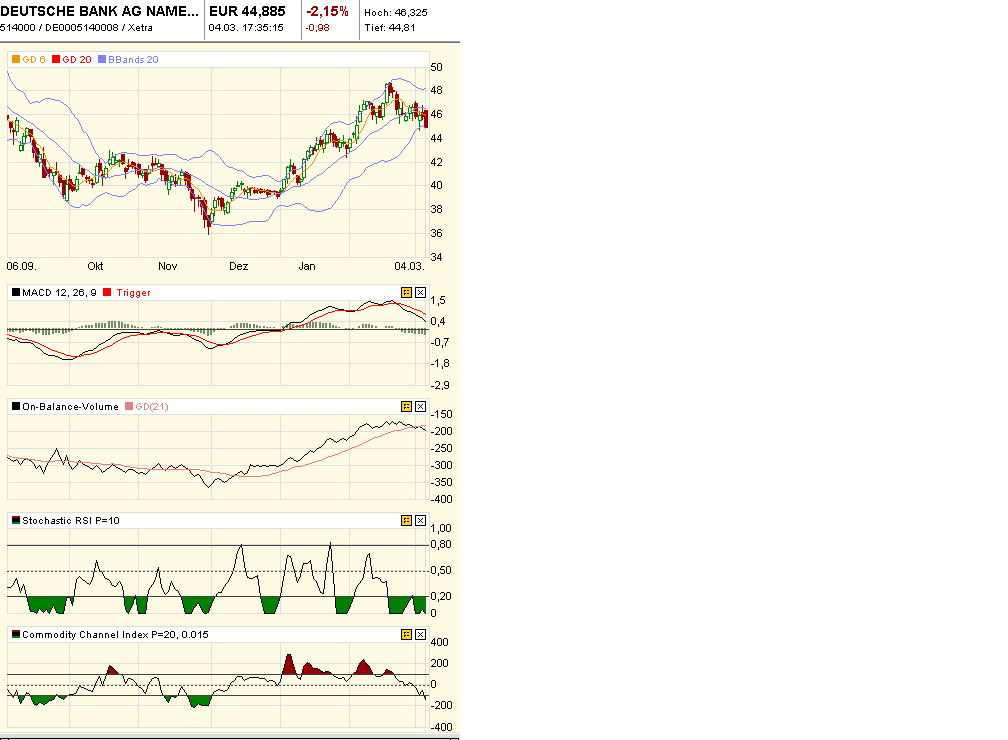Click the MACD 12, 26, 9 legend icon

pyautogui.click(x=14, y=293)
